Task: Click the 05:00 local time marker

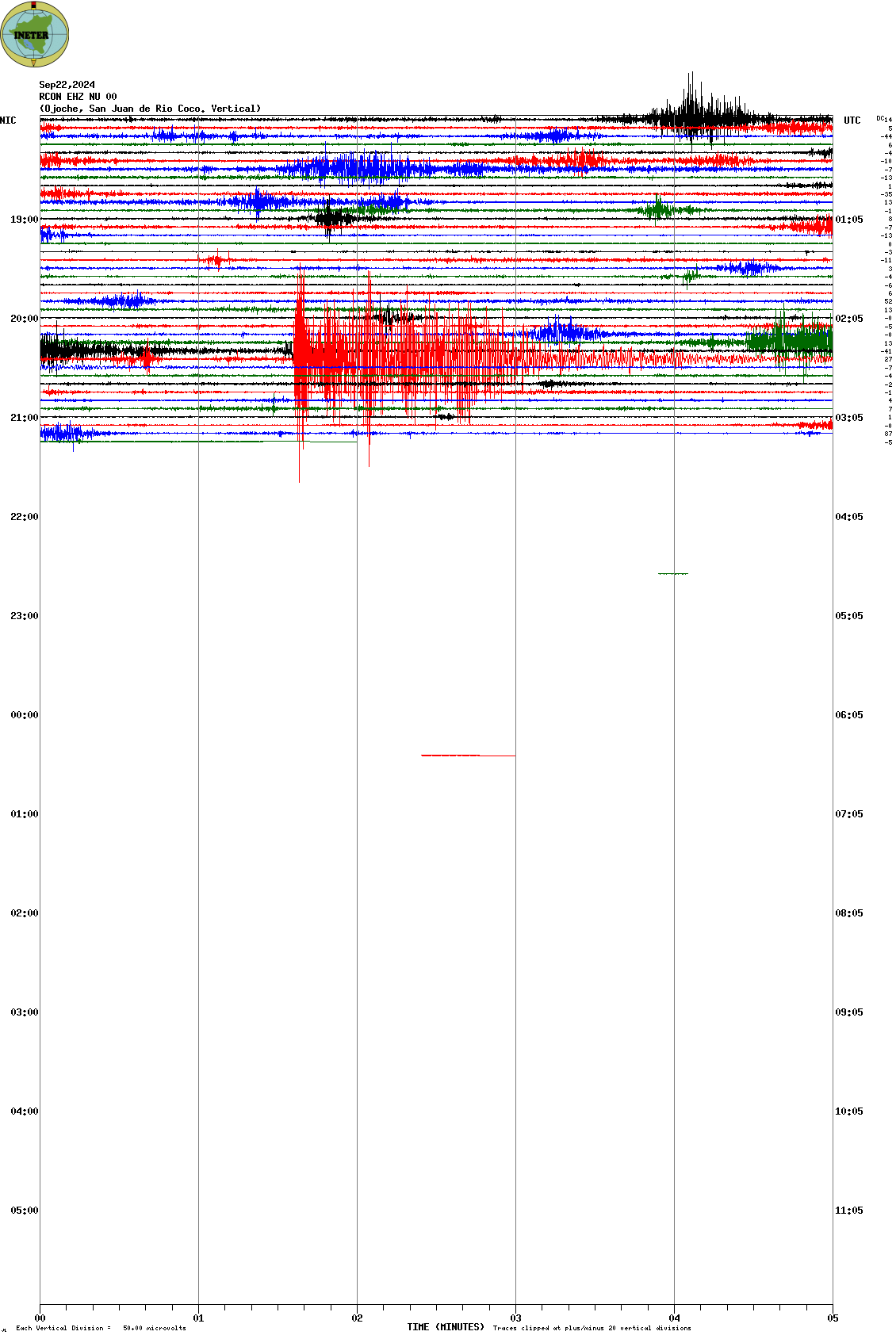Action: pos(25,1211)
